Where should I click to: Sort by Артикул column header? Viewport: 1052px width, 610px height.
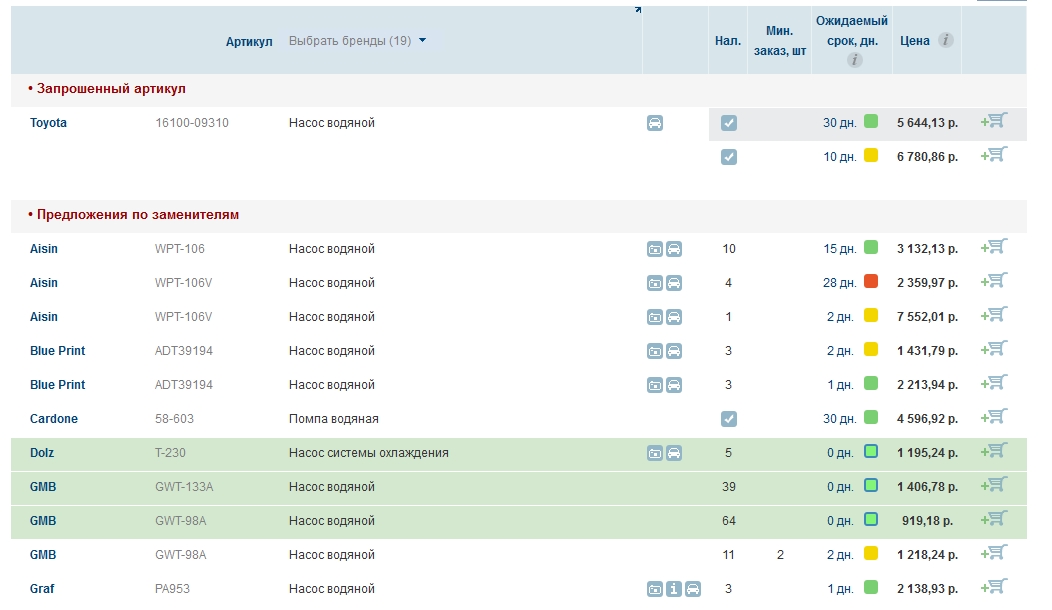pyautogui.click(x=249, y=41)
